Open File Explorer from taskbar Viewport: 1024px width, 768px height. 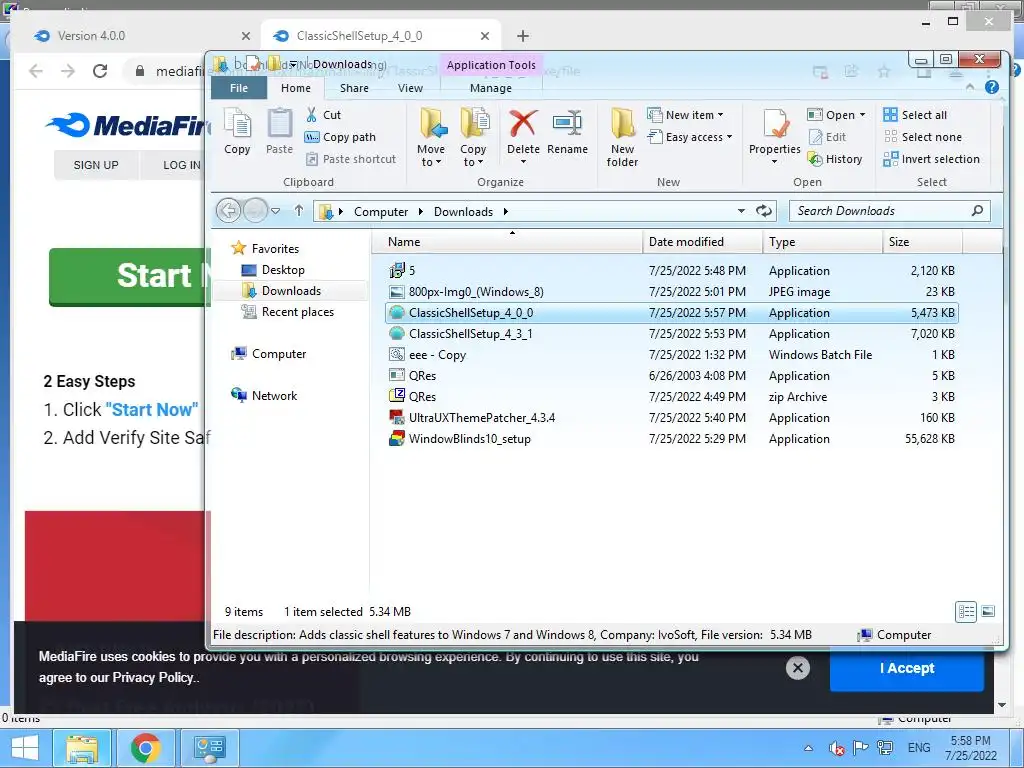click(82, 748)
